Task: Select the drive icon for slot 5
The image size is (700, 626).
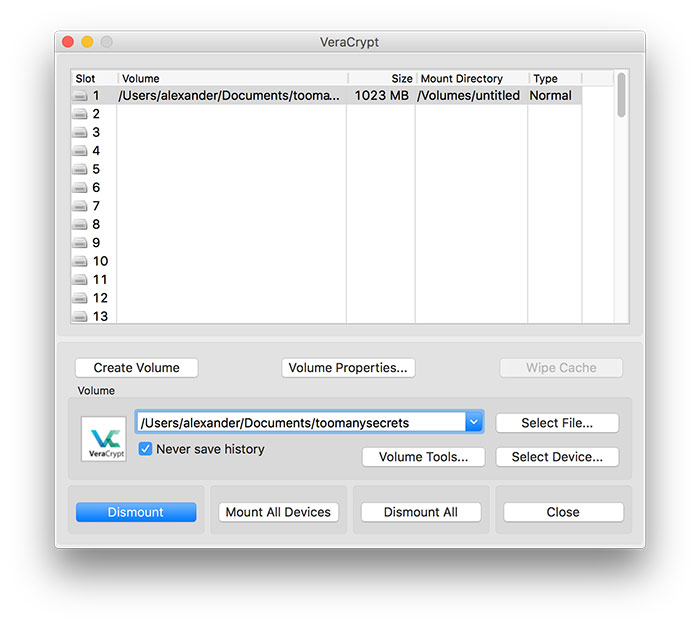Action: click(x=80, y=169)
